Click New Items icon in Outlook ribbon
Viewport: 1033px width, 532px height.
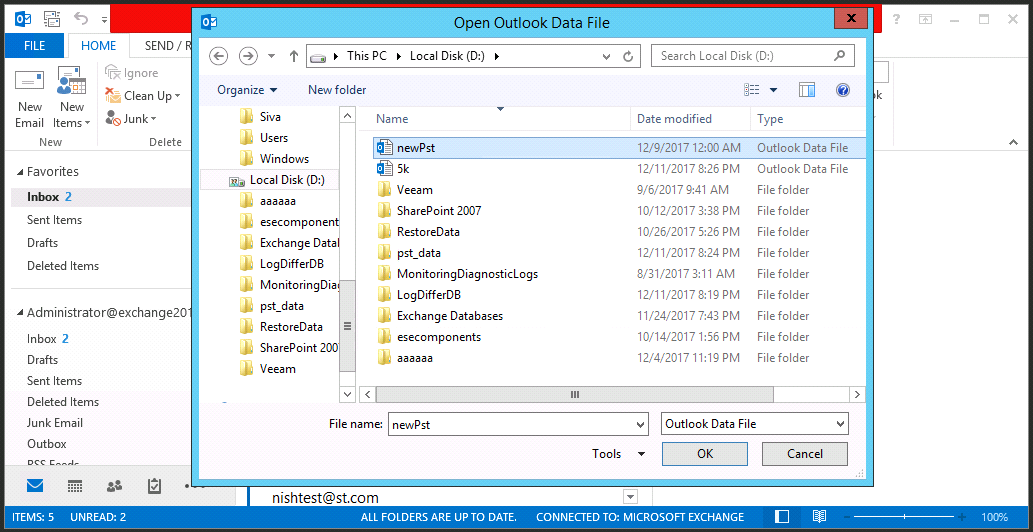(x=72, y=81)
